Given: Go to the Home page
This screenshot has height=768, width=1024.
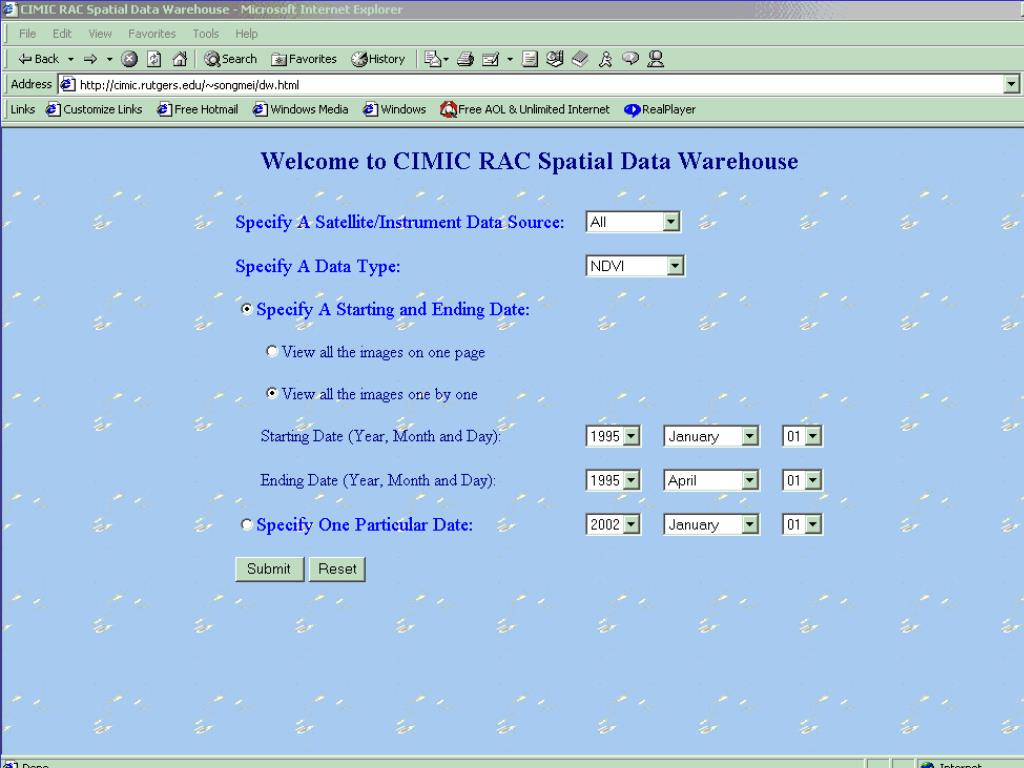Looking at the screenshot, I should [x=180, y=59].
